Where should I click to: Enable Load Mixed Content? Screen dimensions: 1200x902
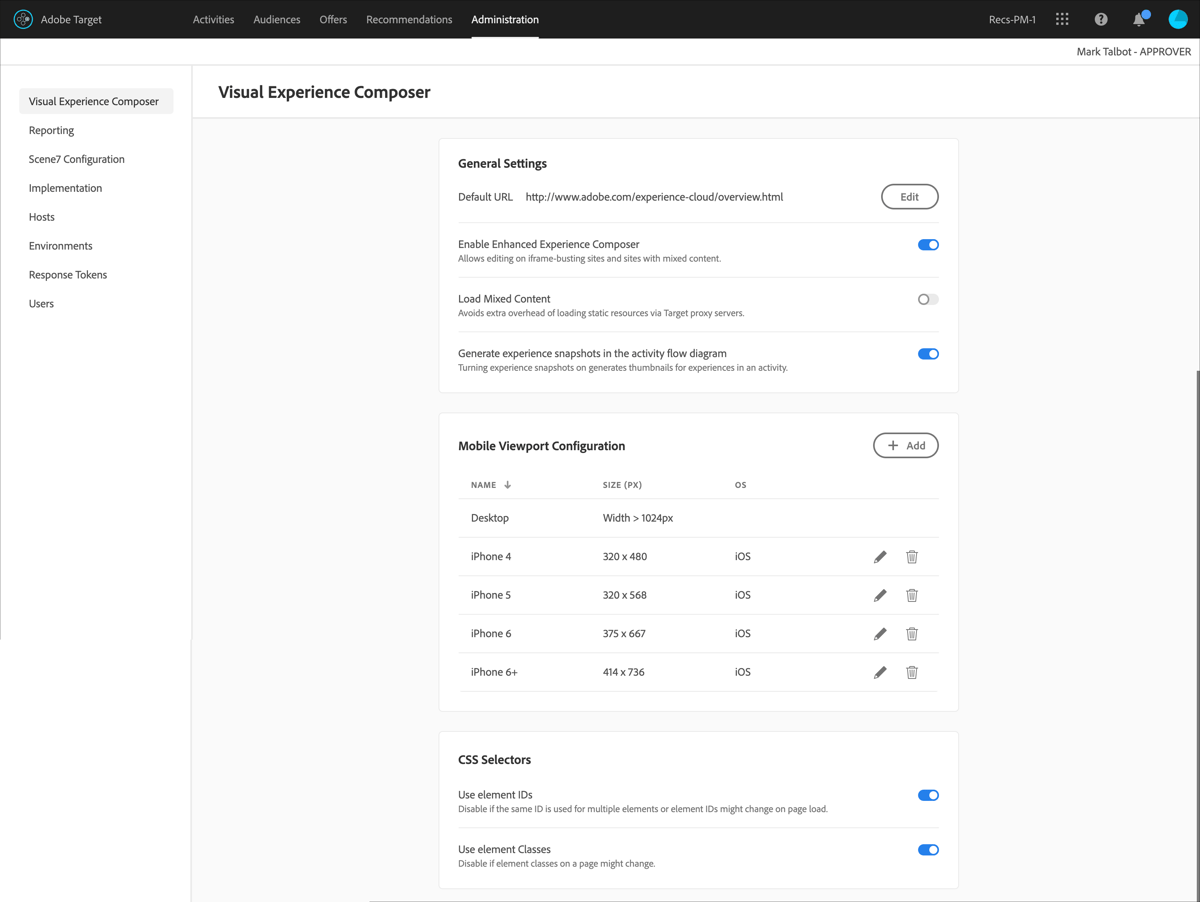point(927,299)
